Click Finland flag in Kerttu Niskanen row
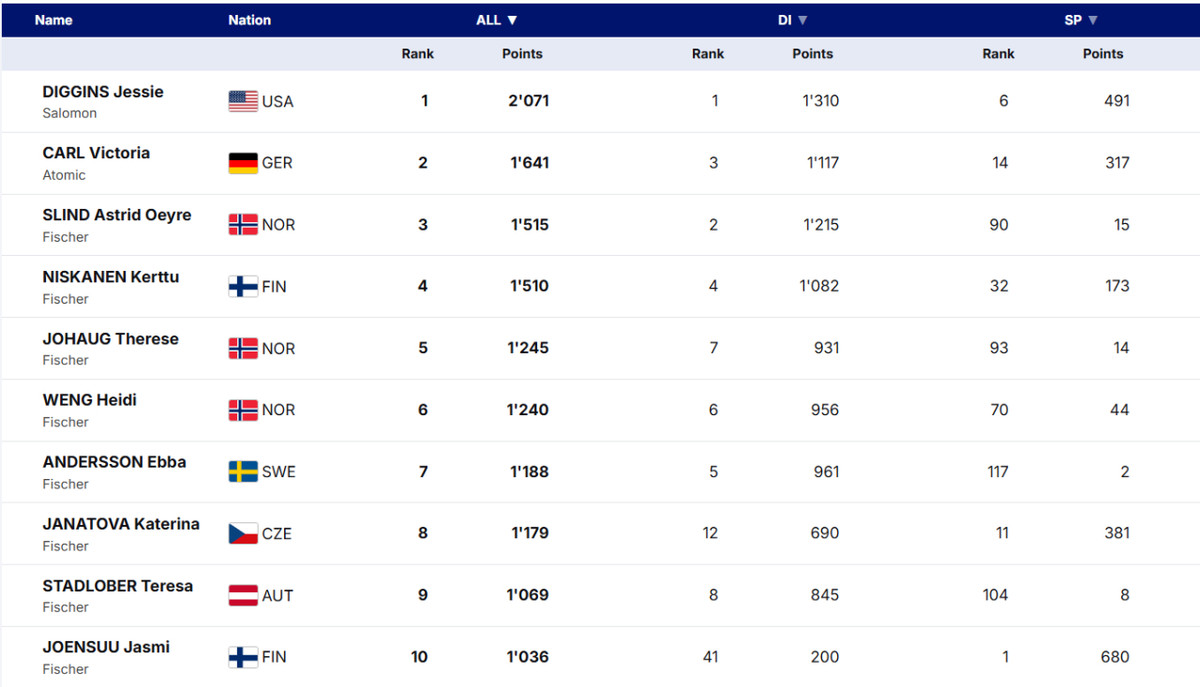The height and width of the screenshot is (687, 1200). point(243,287)
